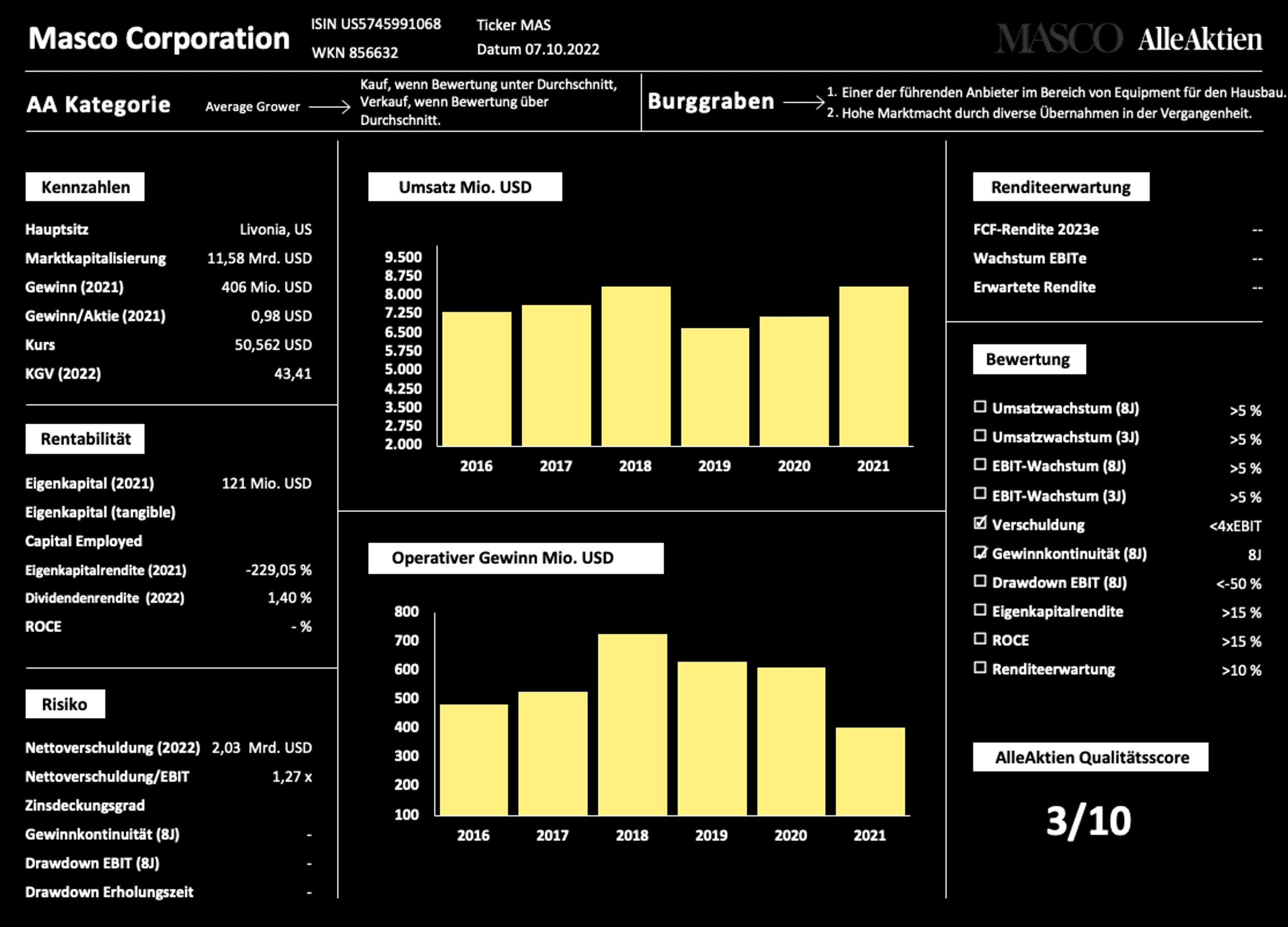Click the Datum 07.10.2022 text
This screenshot has height=927, width=1288.
pos(538,49)
